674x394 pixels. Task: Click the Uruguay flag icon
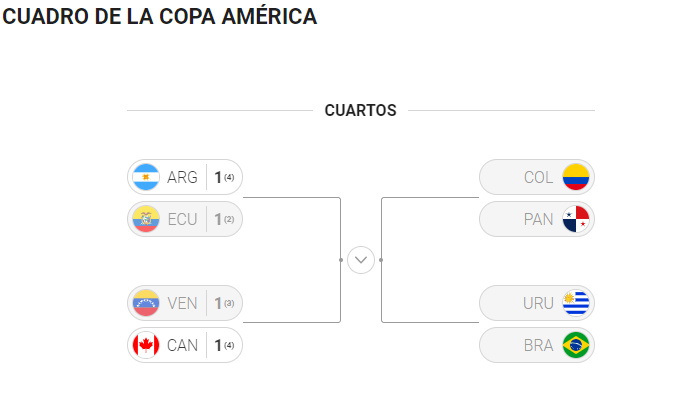[576, 303]
